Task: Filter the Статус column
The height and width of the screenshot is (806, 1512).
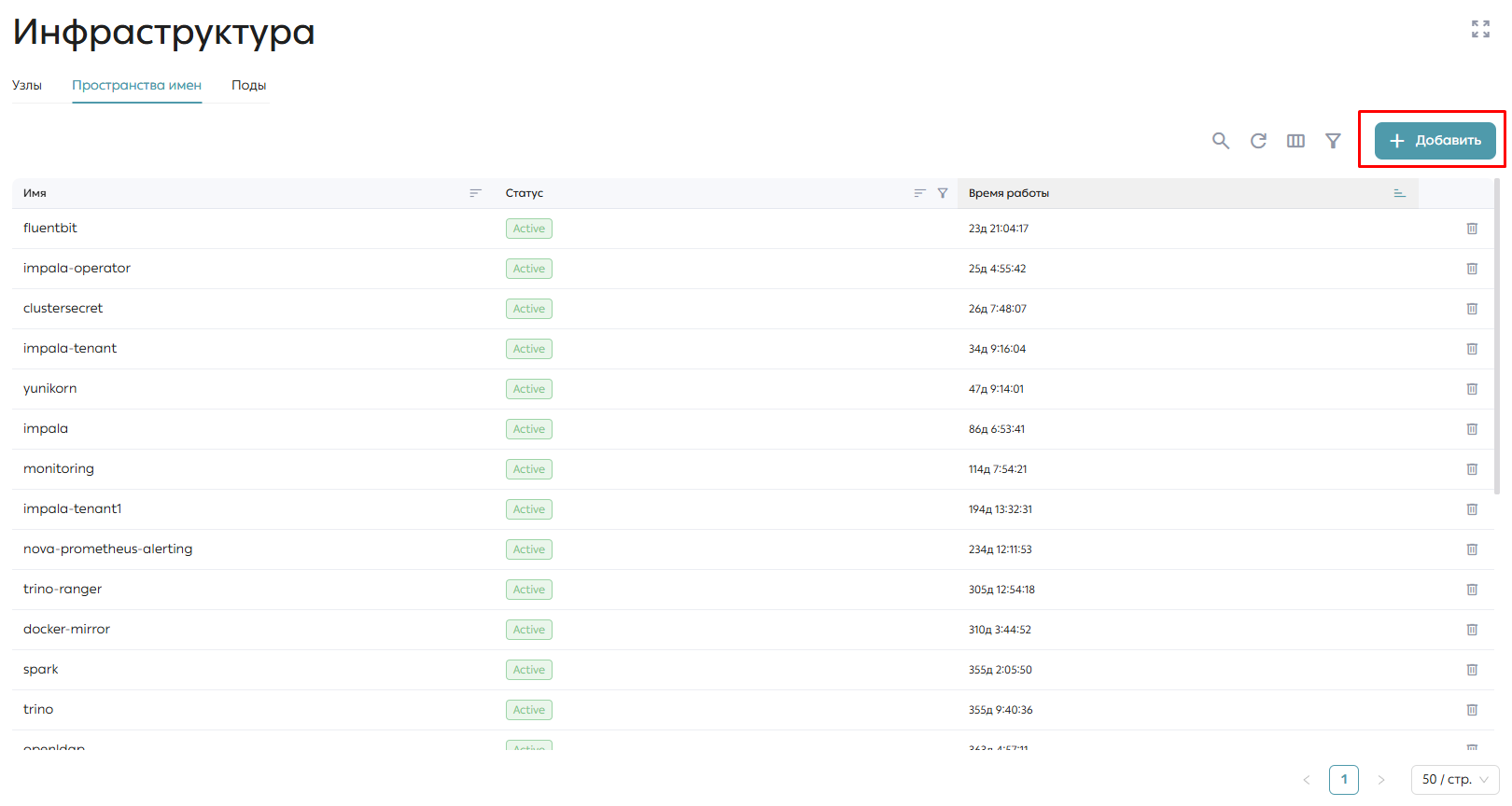Action: (x=943, y=193)
